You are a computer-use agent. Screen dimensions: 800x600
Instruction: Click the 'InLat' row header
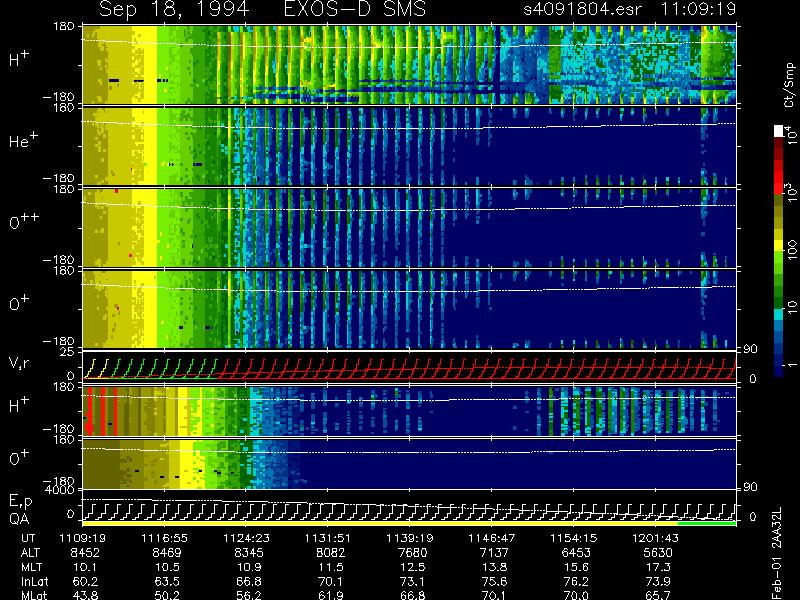[34, 581]
